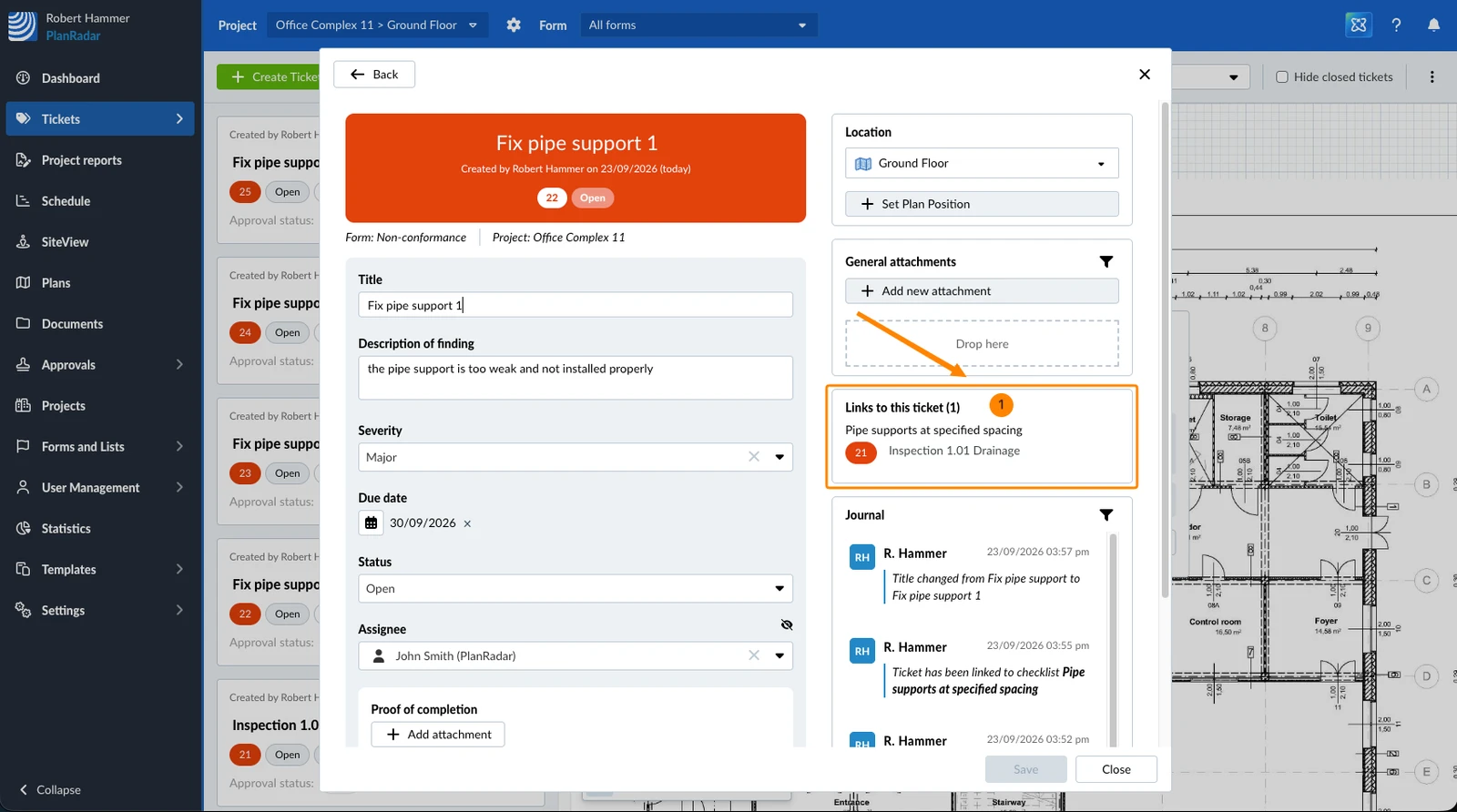Viewport: 1457px width, 812px height.
Task: Click the Description of finding text area
Action: coord(576,378)
